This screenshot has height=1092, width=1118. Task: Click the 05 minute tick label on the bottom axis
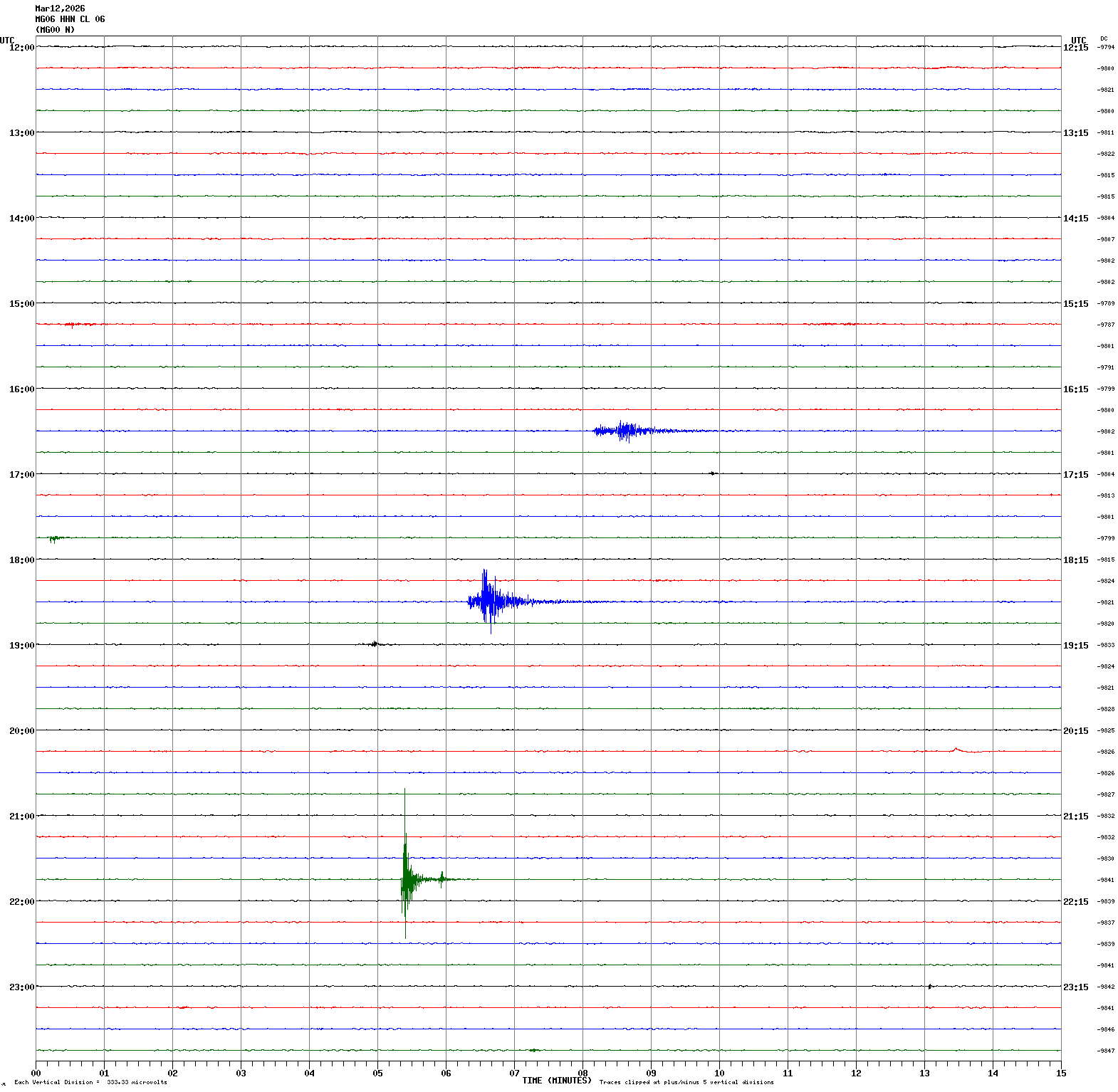click(x=377, y=1073)
